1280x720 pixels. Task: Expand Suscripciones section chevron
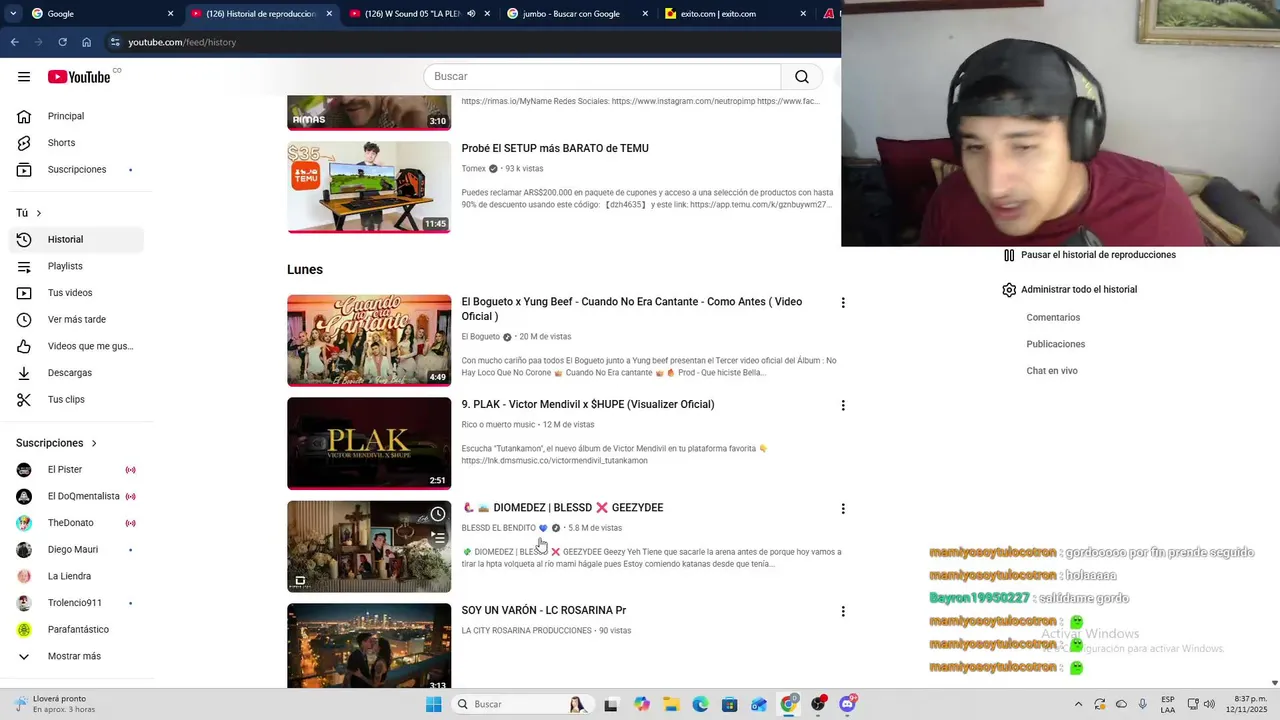(94, 443)
